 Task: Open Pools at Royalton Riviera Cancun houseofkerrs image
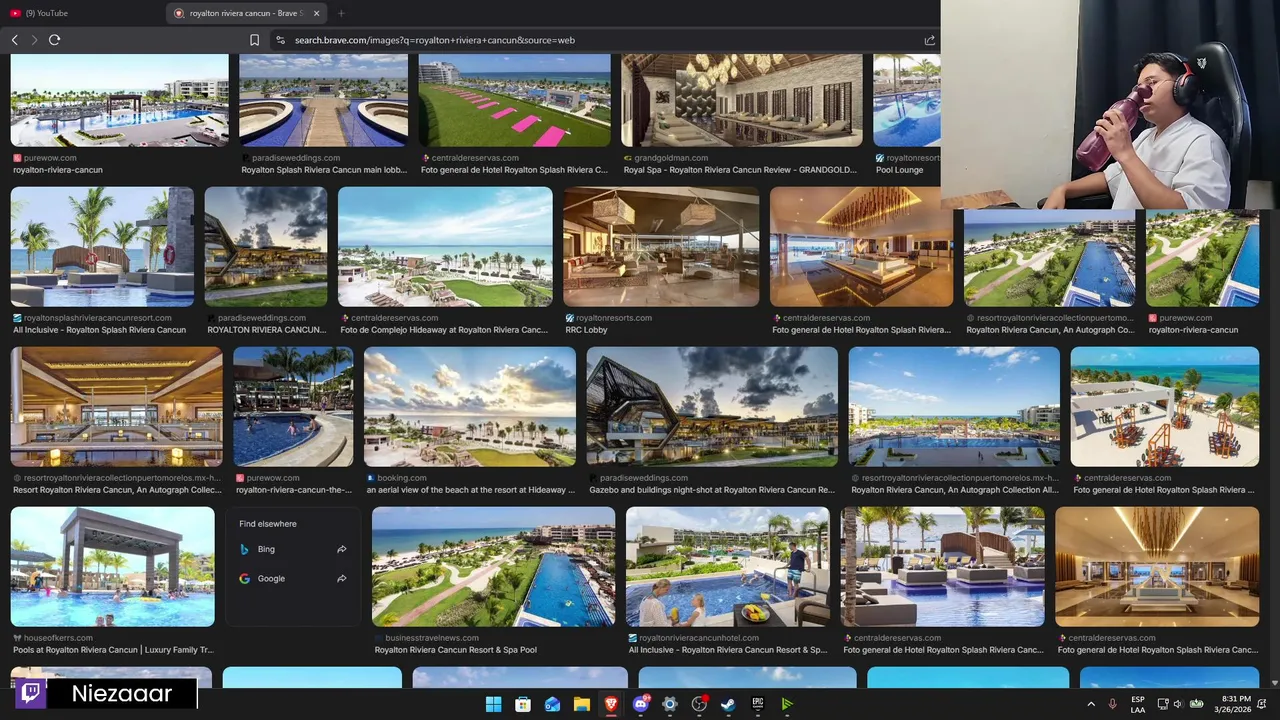(113, 567)
